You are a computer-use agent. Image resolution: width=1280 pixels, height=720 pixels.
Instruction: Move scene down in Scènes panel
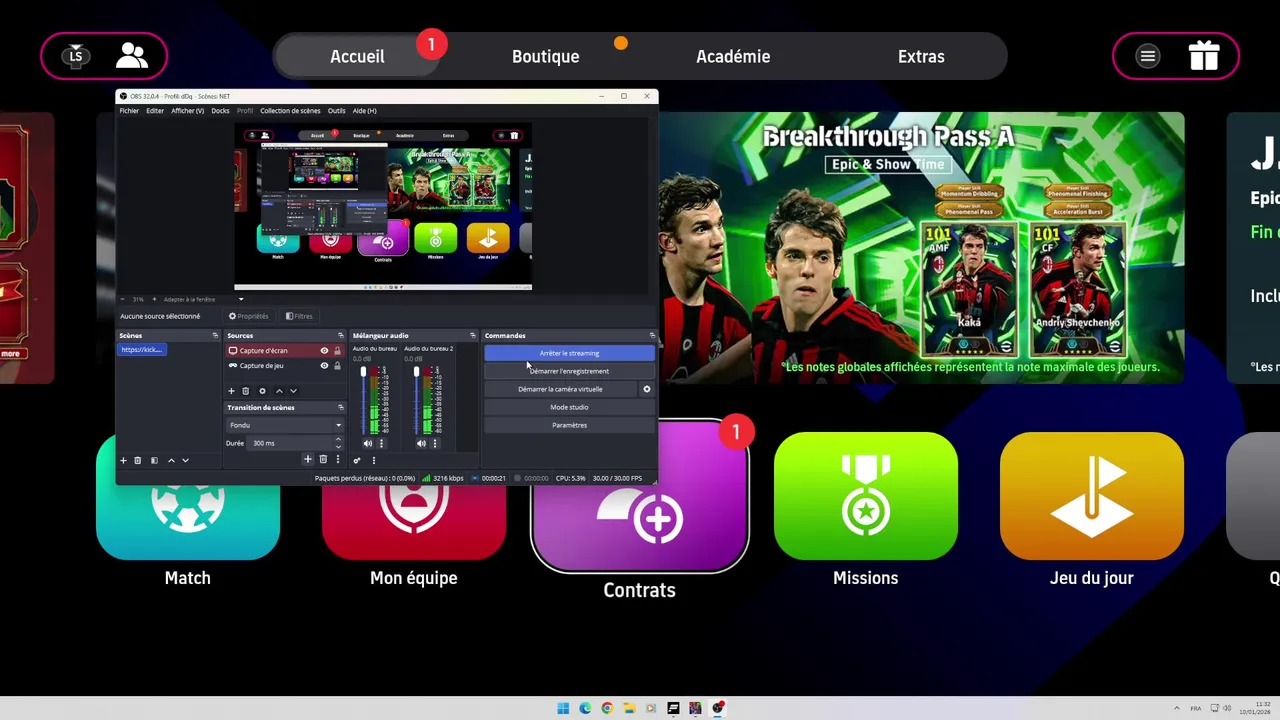[185, 460]
